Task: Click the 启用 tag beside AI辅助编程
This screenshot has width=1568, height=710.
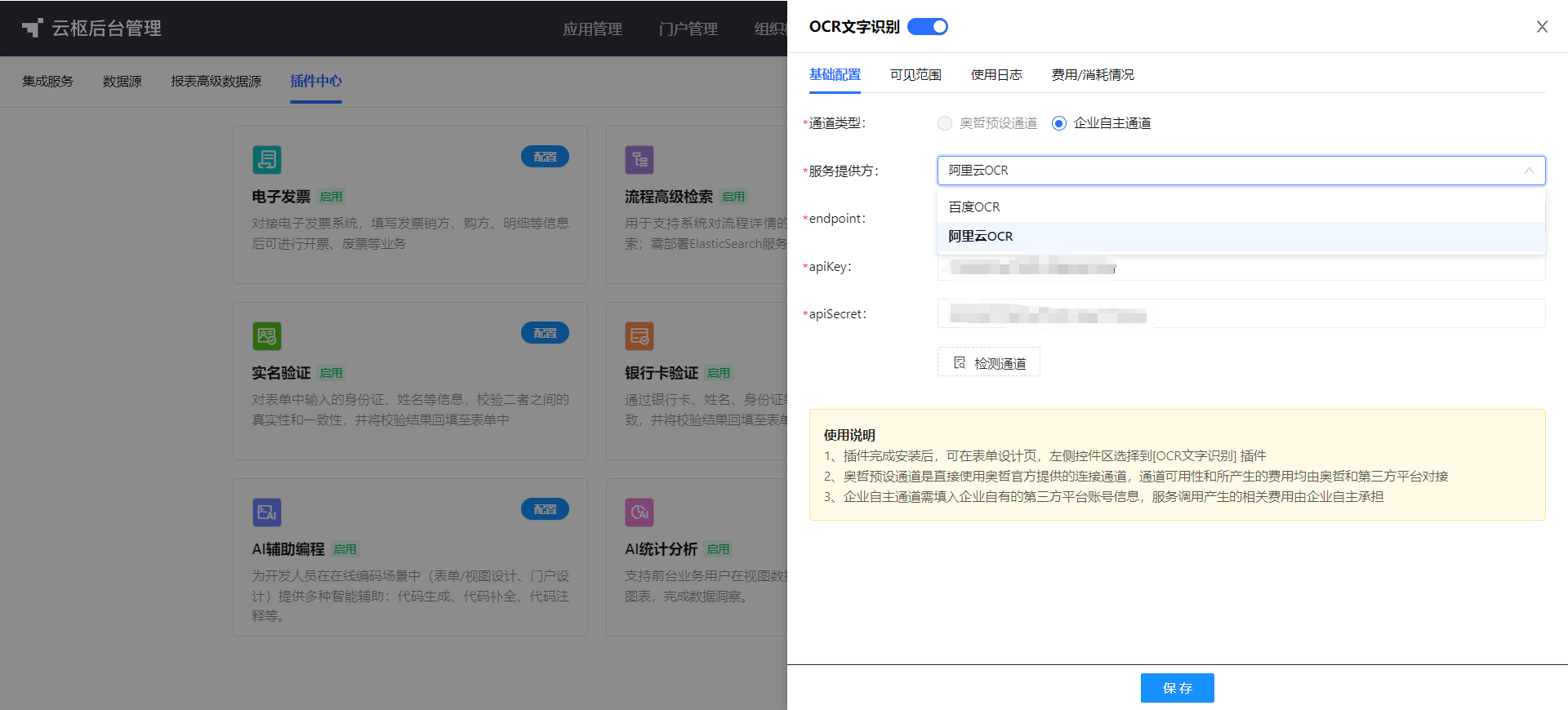Action: pos(345,549)
